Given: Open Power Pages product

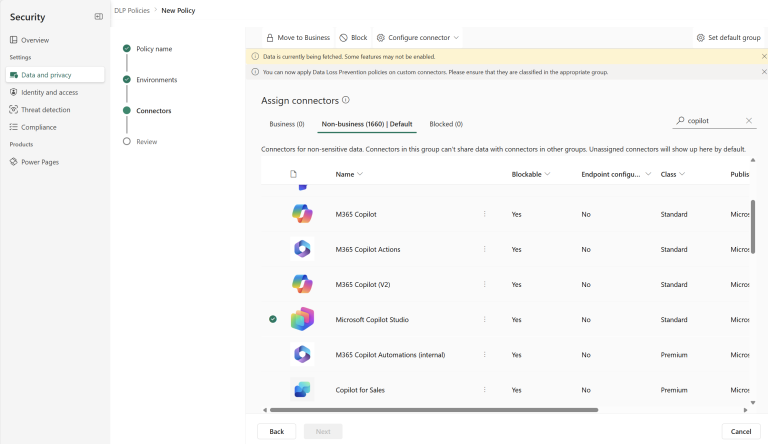Looking at the screenshot, I should coord(40,162).
